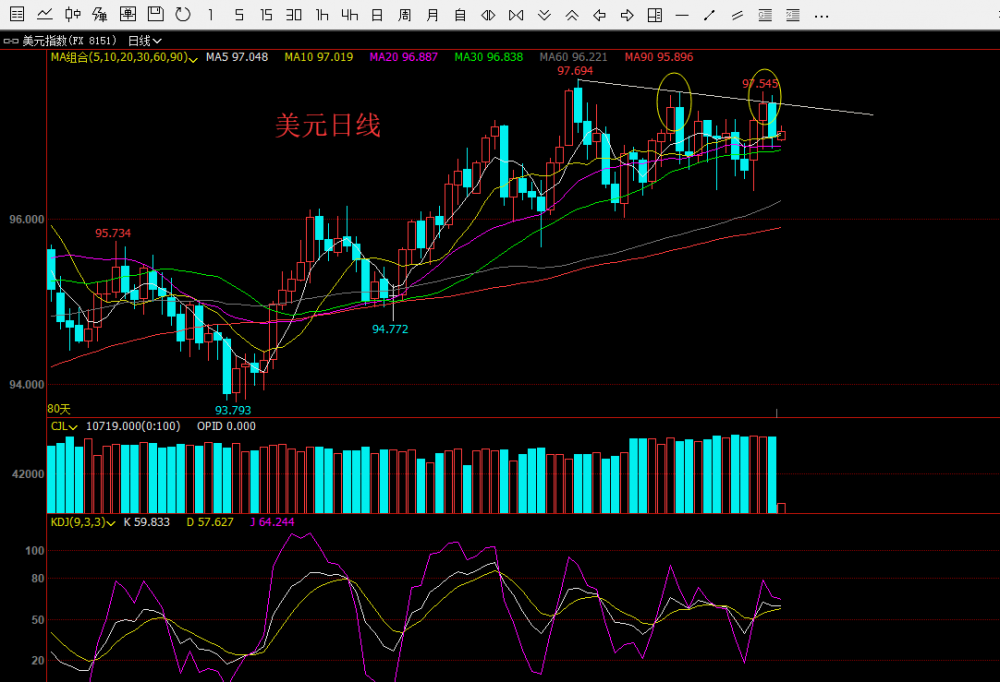Click the MA60 96.221 value

573,57
